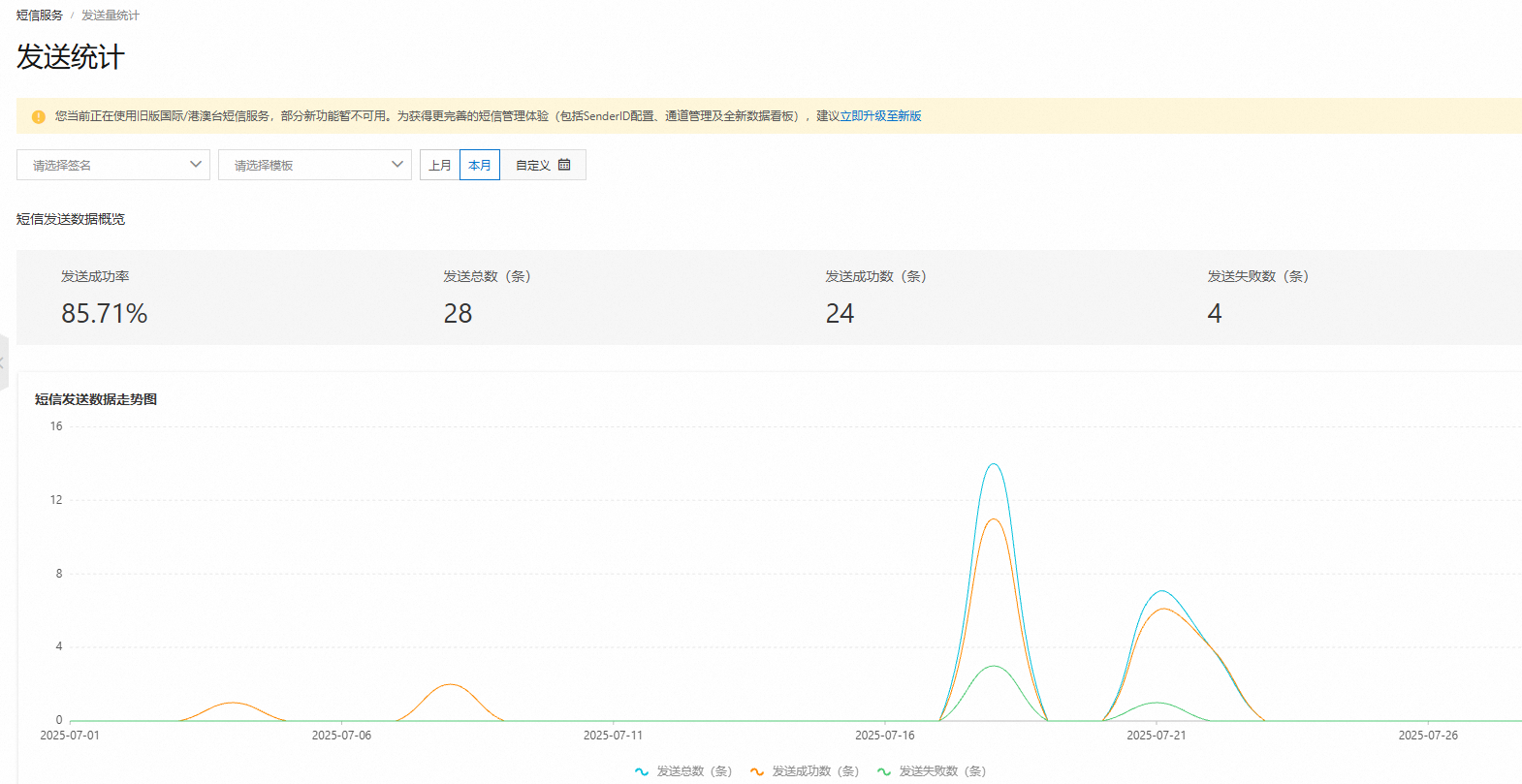The width and height of the screenshot is (1522, 784).
Task: Click the failed sends value 4
Action: click(x=1215, y=314)
